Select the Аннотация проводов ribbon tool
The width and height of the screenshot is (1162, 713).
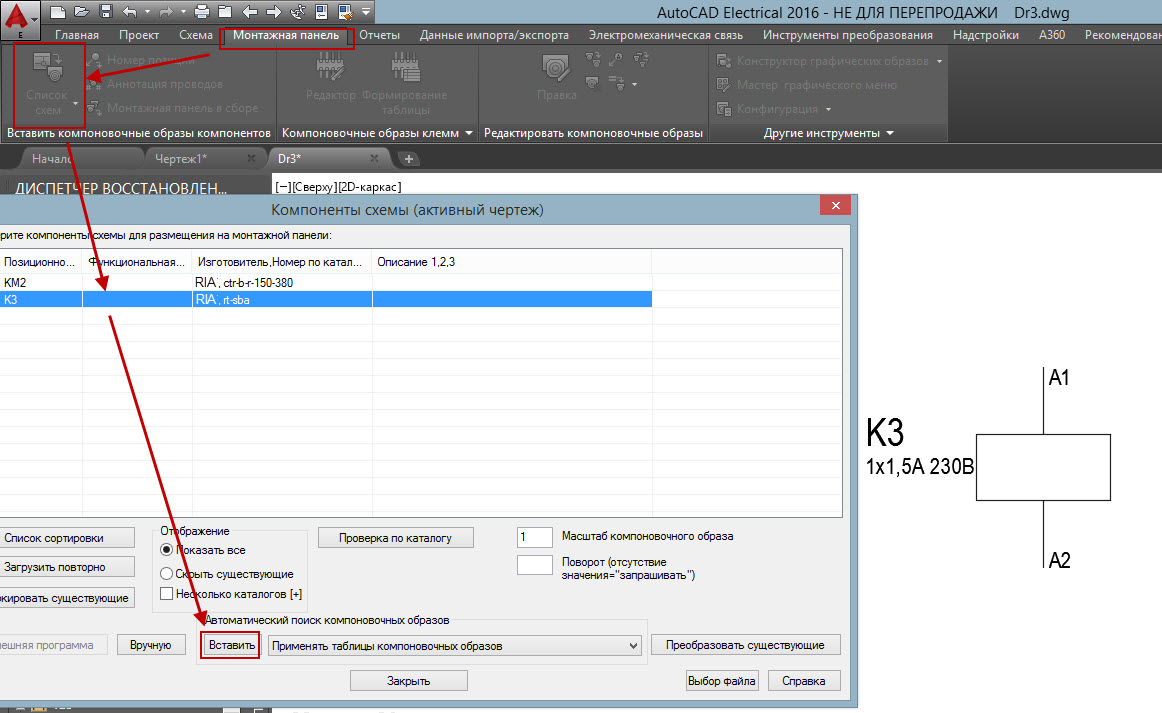click(x=155, y=84)
